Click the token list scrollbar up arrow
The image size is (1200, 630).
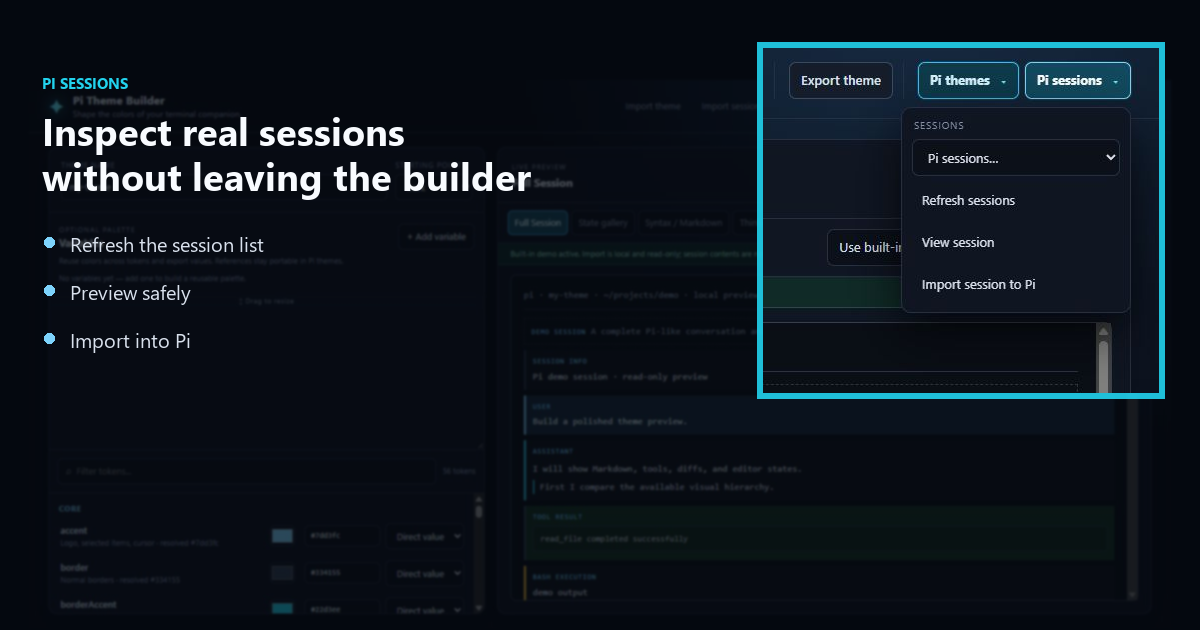[479, 500]
